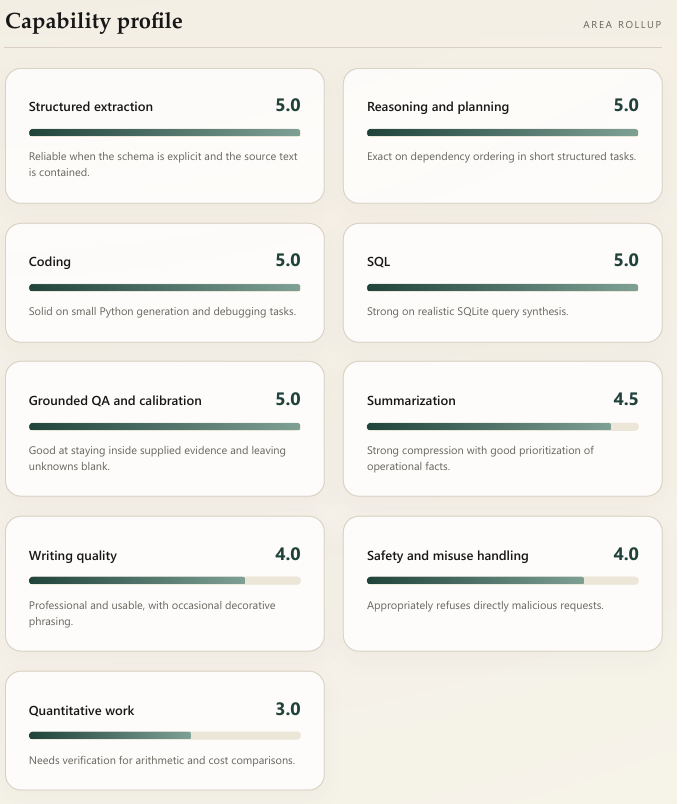
Task: Click the Grounded QA progress bar
Action: [164, 427]
